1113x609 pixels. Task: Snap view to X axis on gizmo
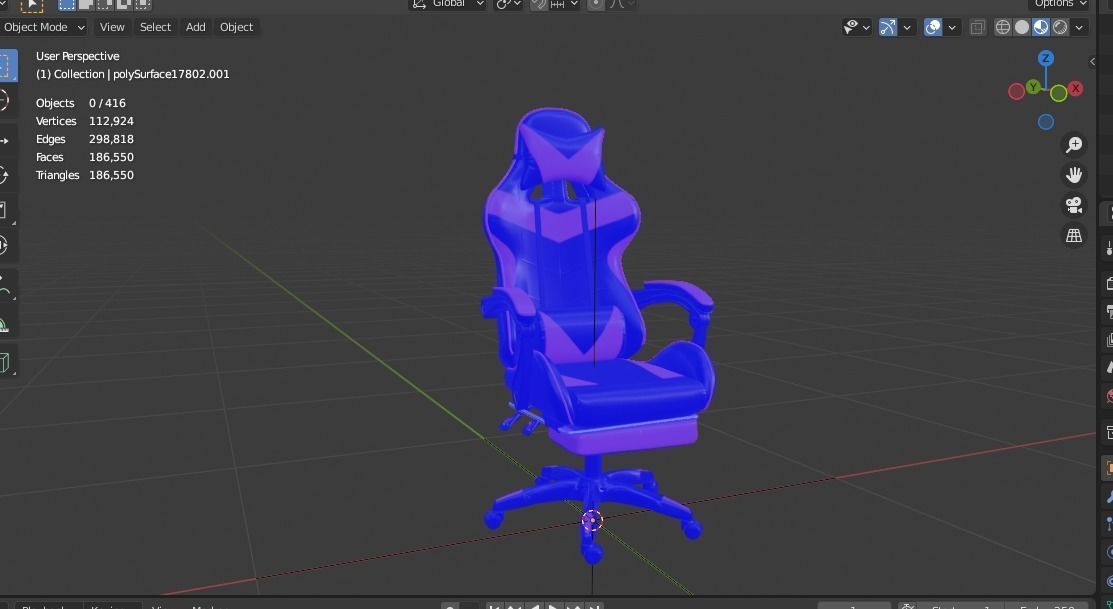[1076, 88]
